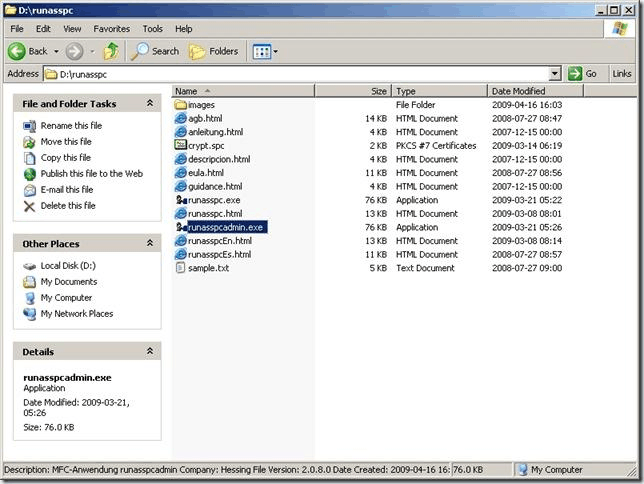This screenshot has height=484, width=644.
Task: Click the Rename this file icon
Action: point(30,126)
